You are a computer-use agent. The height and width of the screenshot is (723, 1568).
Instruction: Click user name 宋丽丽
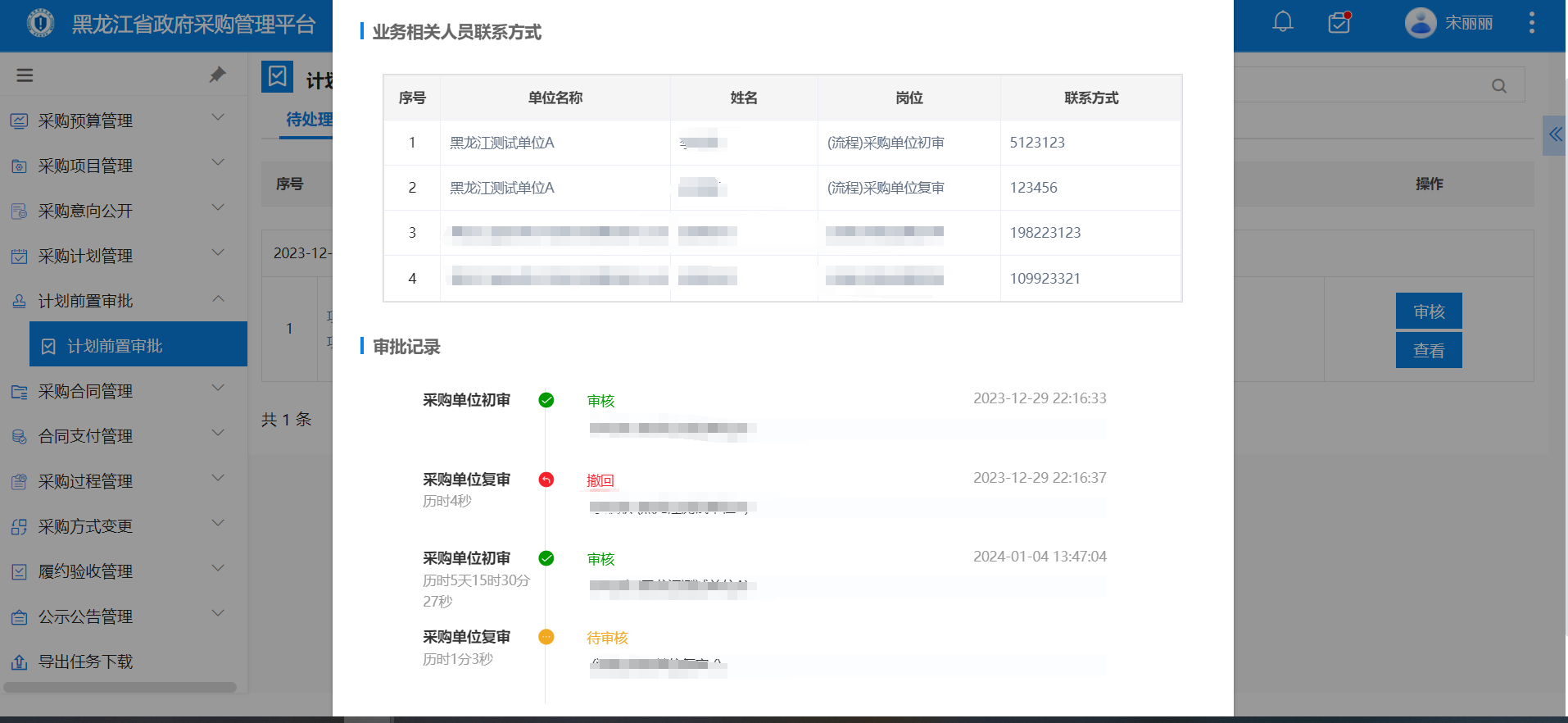click(1469, 23)
